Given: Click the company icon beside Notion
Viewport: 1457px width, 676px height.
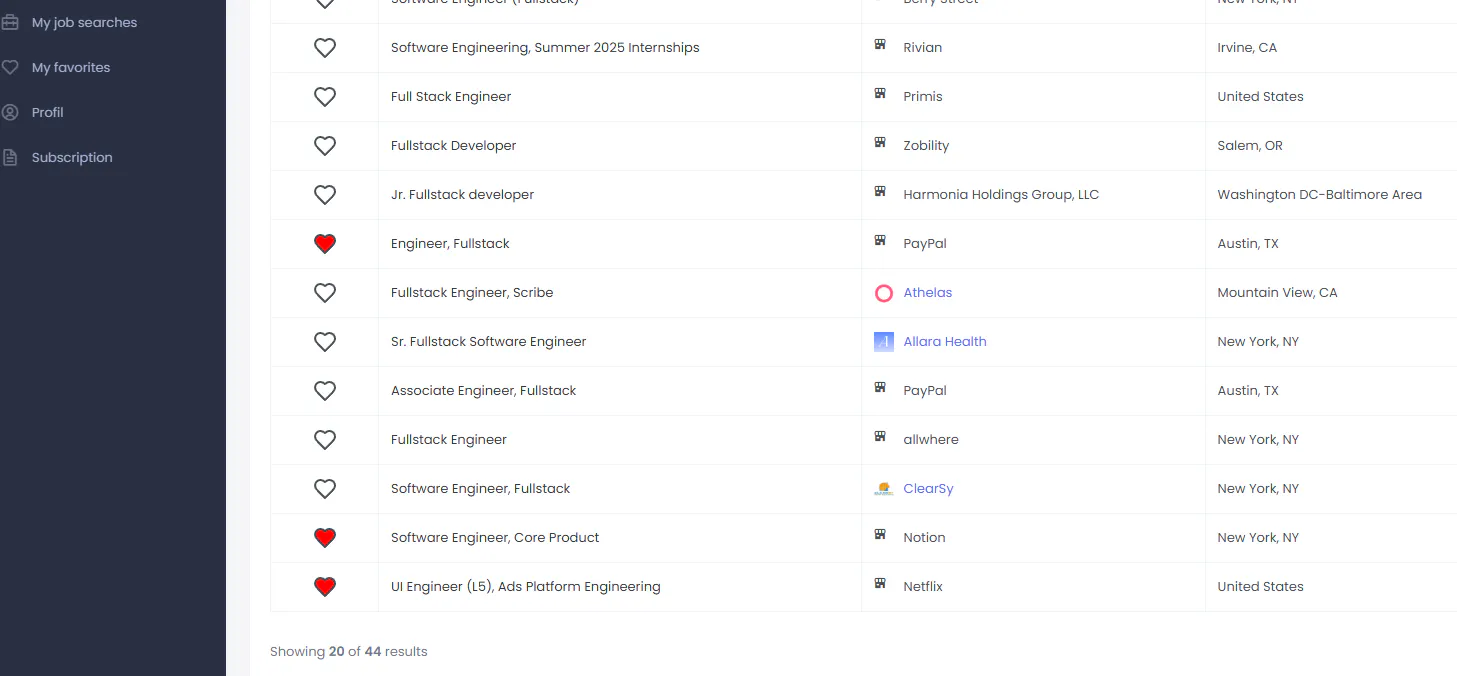Looking at the screenshot, I should [x=880, y=534].
